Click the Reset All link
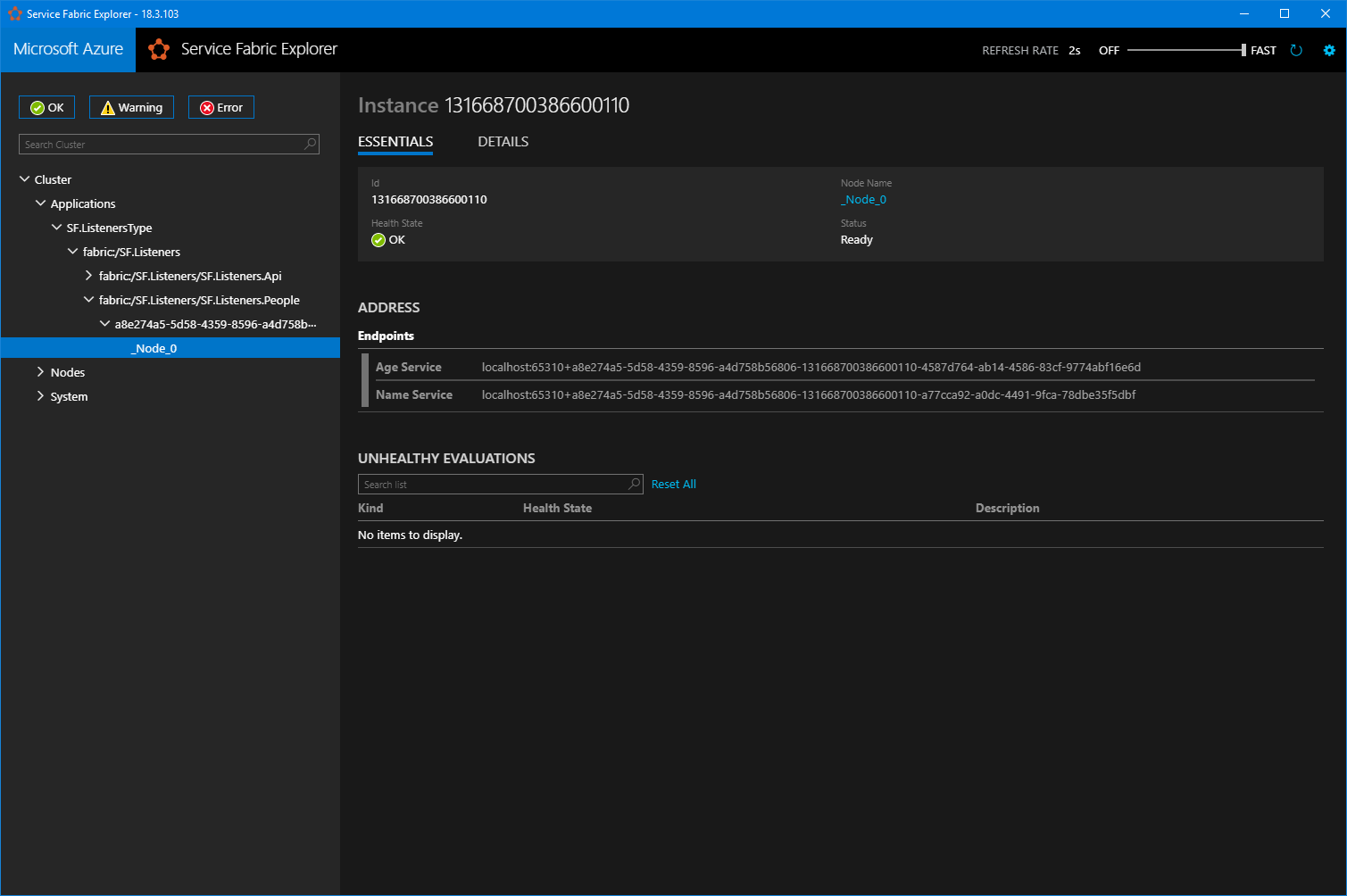1347x896 pixels. (674, 485)
